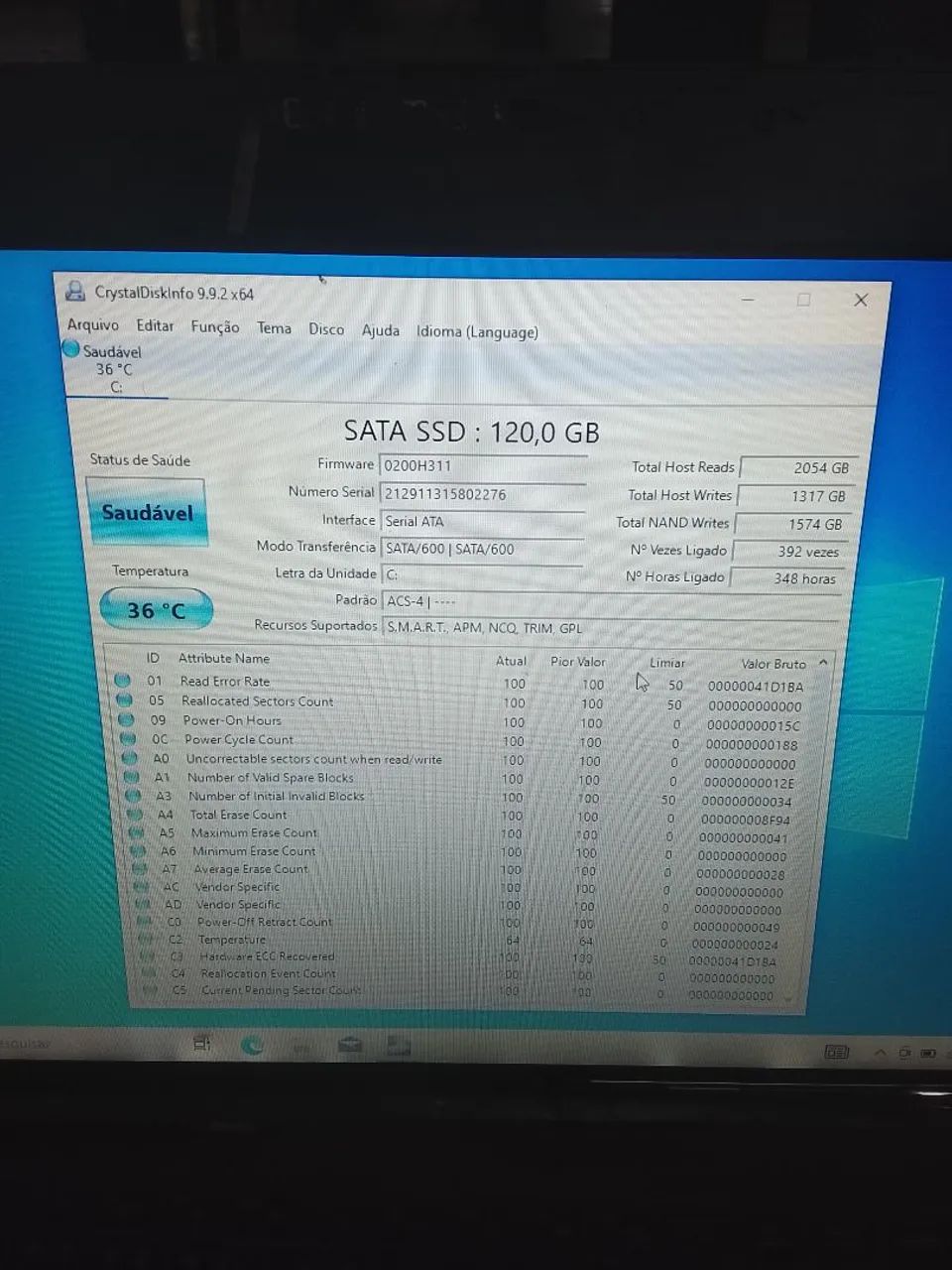The width and height of the screenshot is (952, 1270).
Task: Click the status icon for Minimum Erase Count
Action: pyautogui.click(x=139, y=851)
